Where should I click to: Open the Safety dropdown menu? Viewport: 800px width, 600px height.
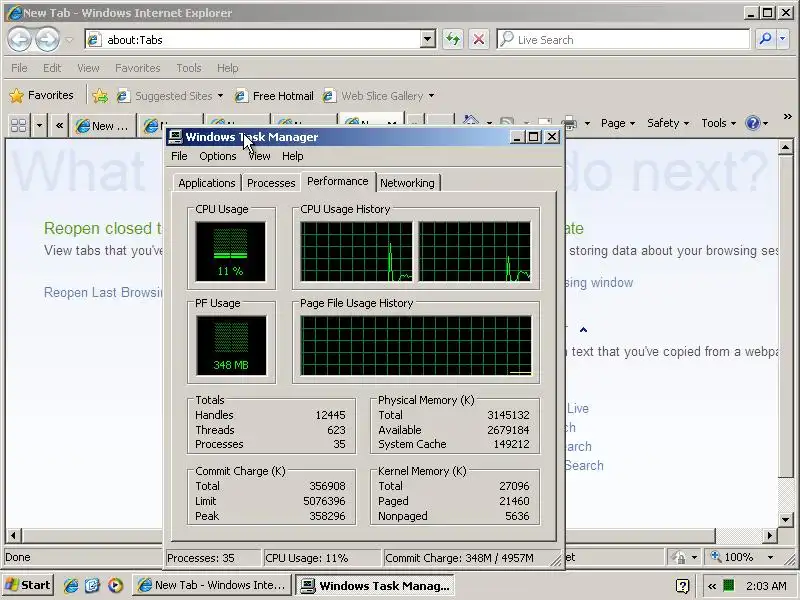(668, 123)
